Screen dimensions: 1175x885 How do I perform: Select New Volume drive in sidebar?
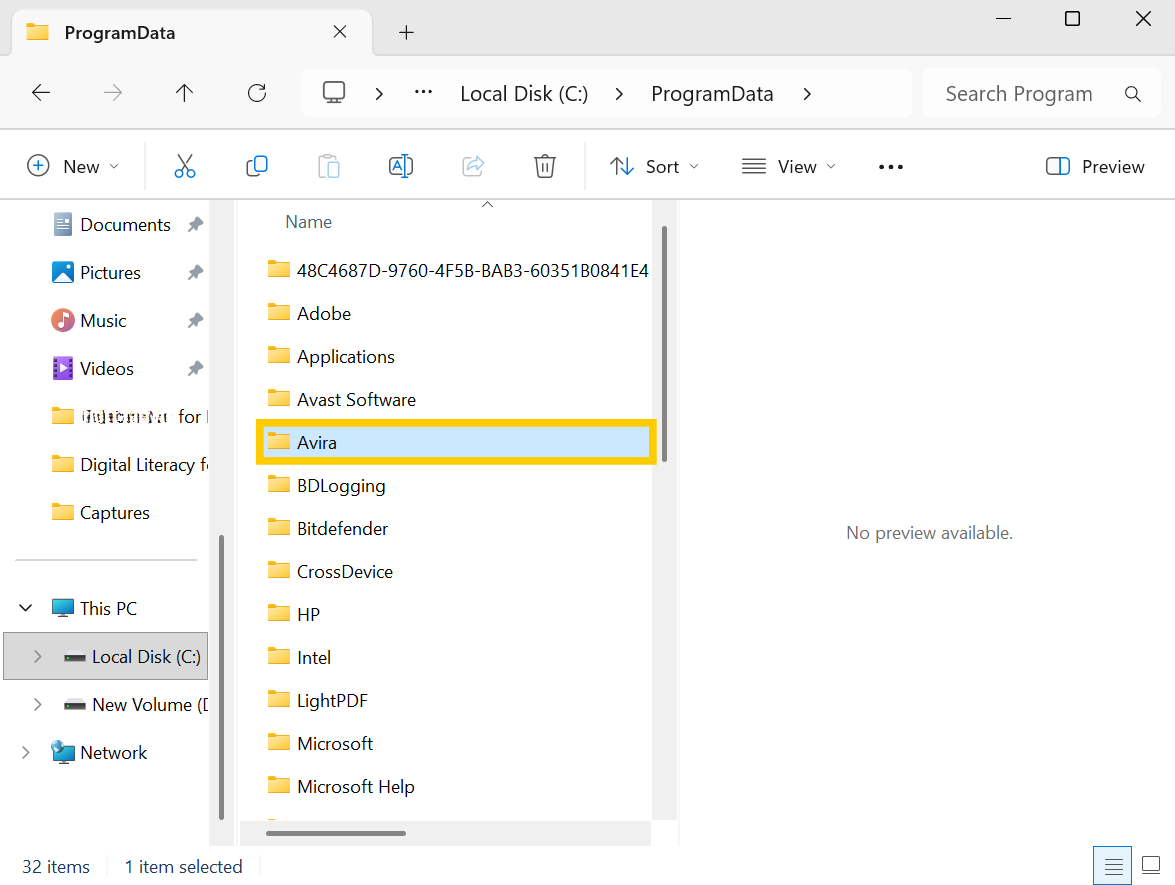click(136, 704)
